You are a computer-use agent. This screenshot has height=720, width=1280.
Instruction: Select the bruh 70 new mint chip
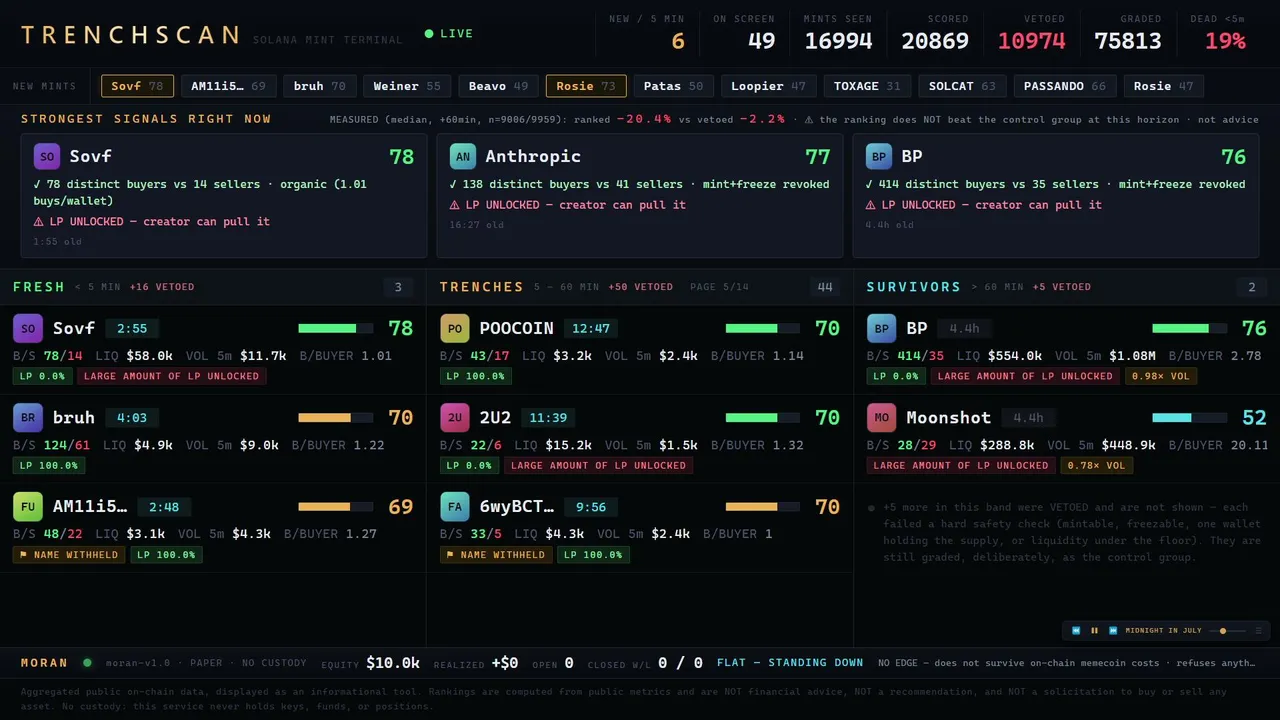[x=320, y=86]
